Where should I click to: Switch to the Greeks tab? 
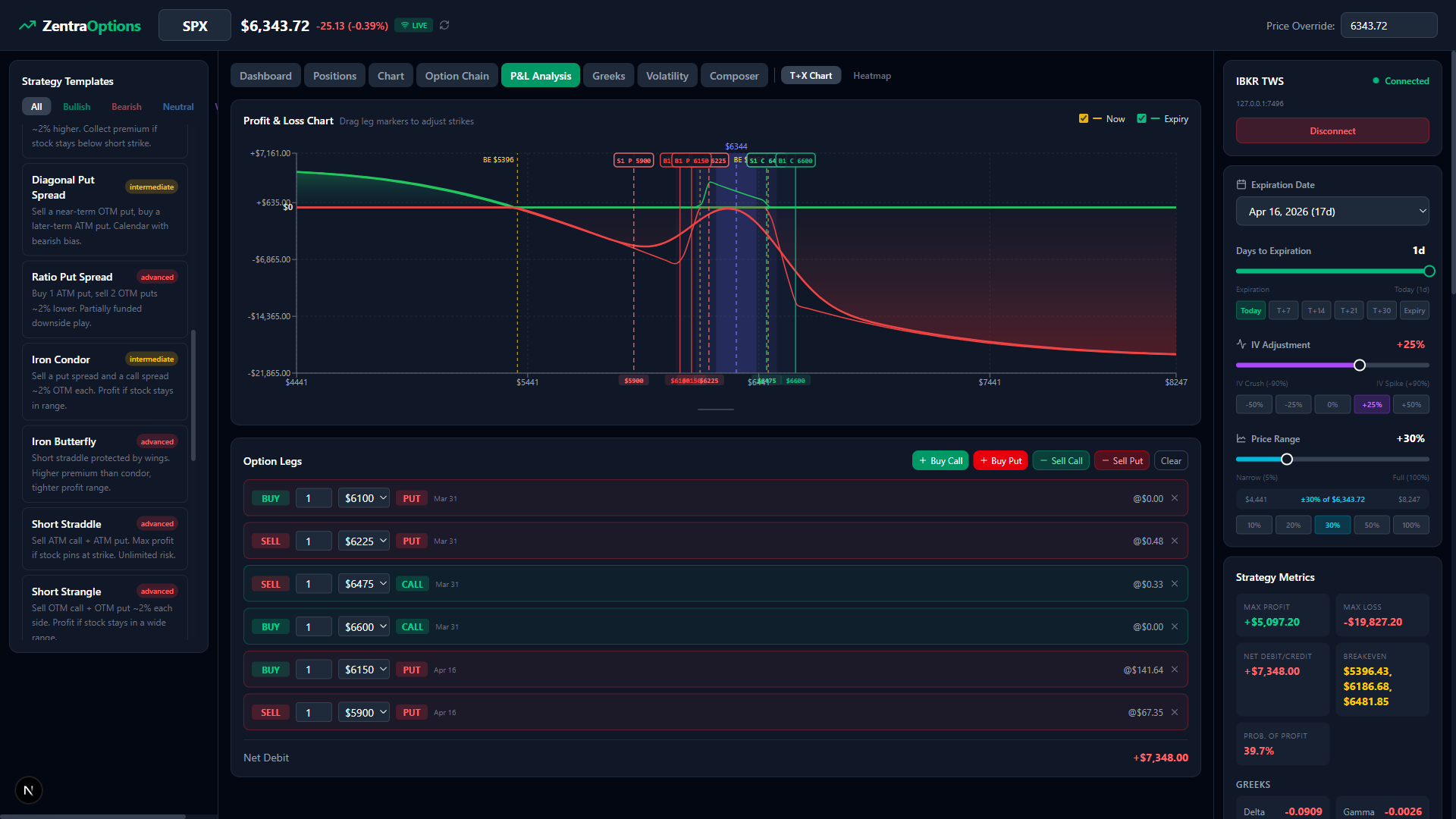[608, 76]
